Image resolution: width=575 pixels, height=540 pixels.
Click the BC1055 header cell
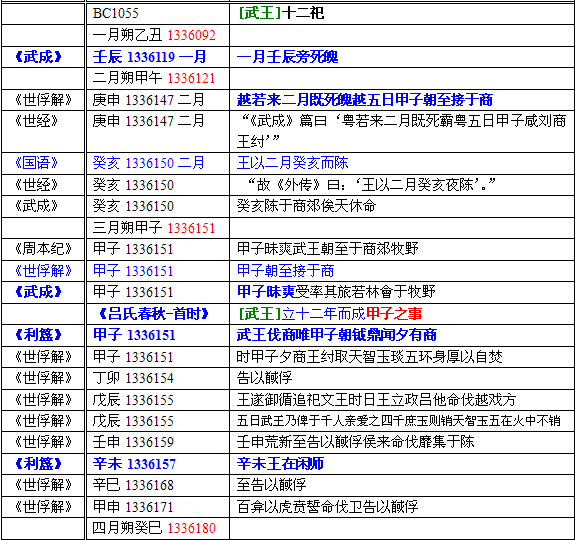pos(158,14)
